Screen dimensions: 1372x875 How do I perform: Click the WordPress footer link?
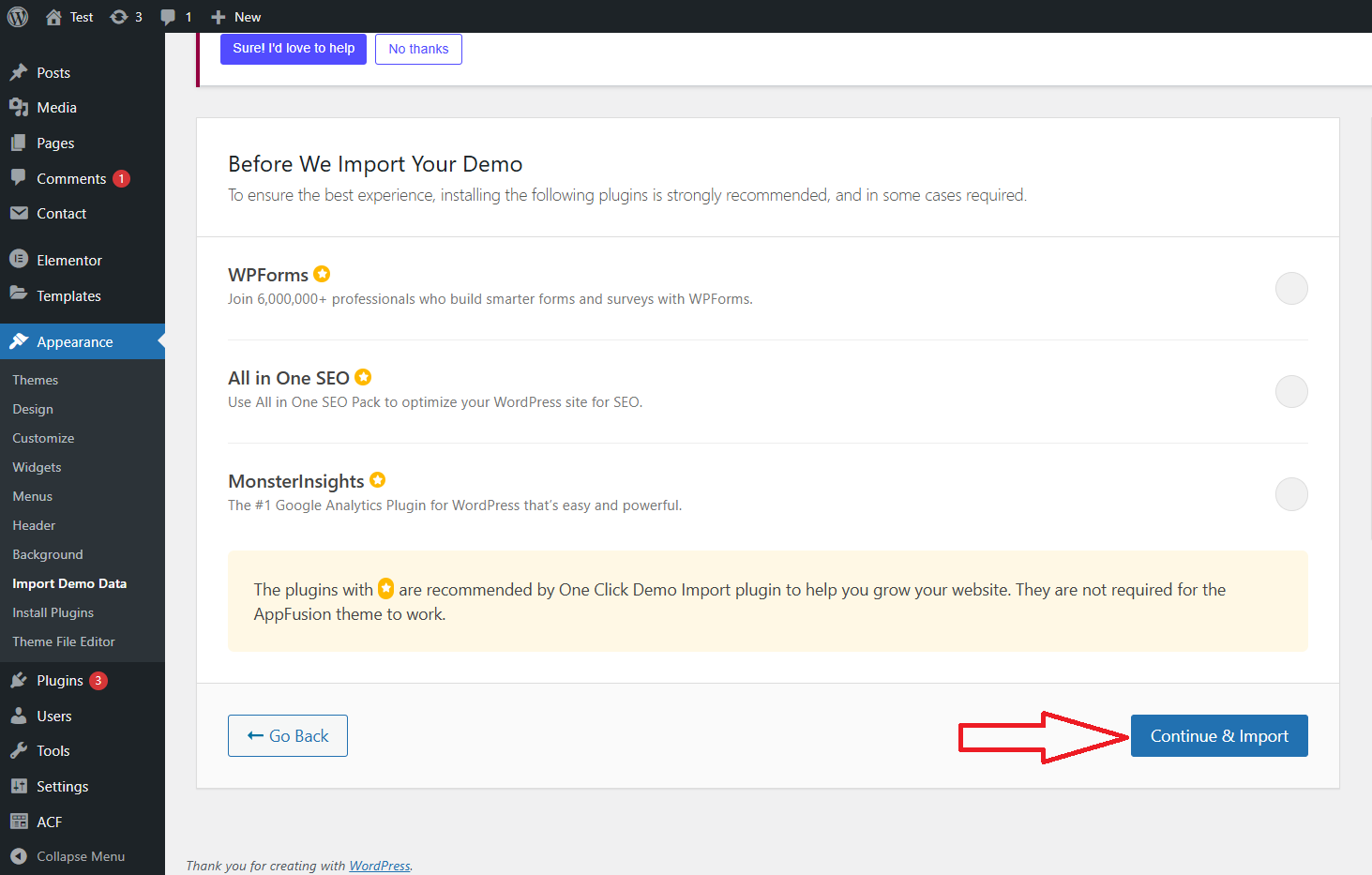pos(379,866)
